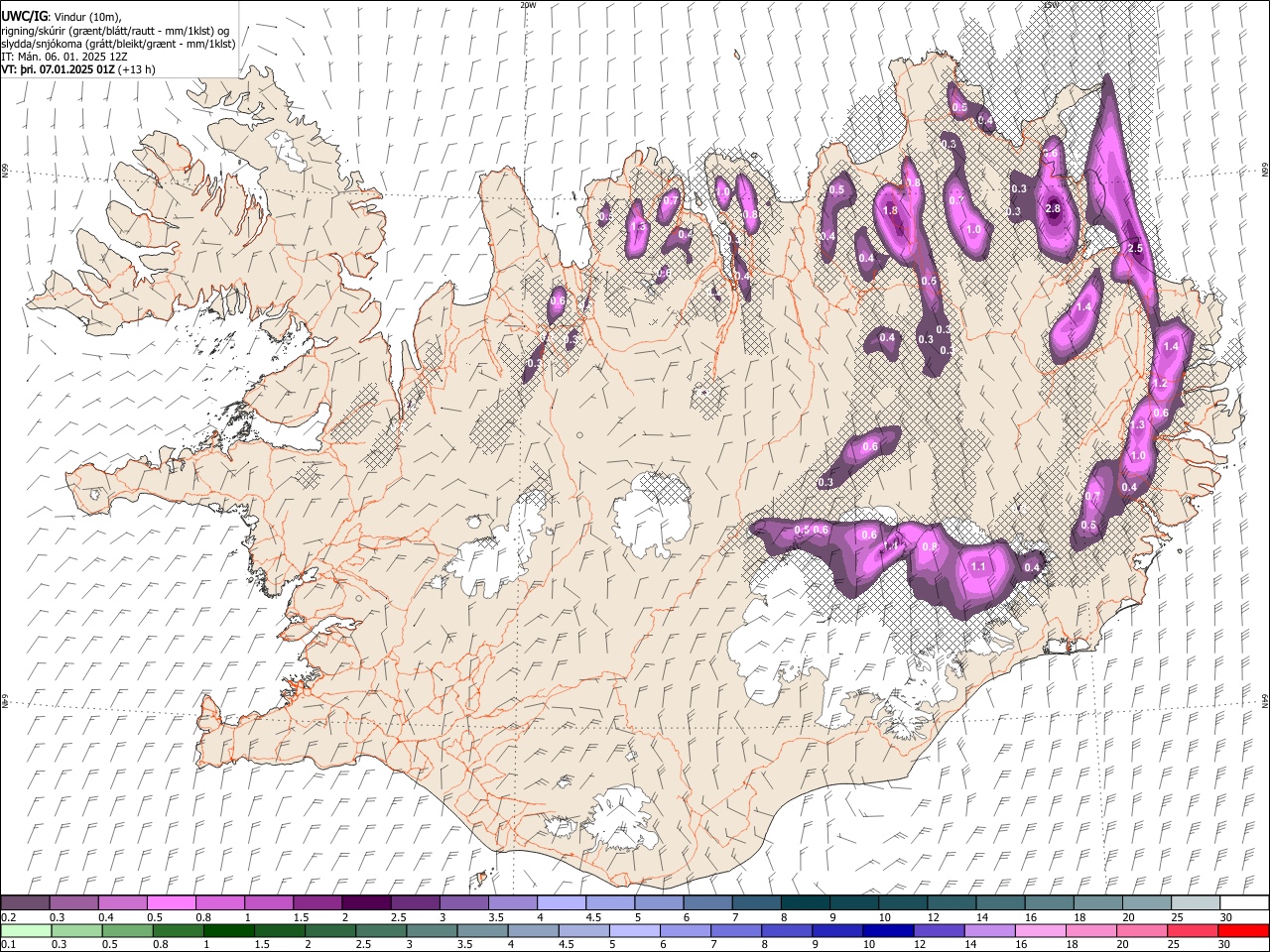Click upper legend swatch between 1 and 1.5
This screenshot has height=952, width=1270.
tap(268, 903)
